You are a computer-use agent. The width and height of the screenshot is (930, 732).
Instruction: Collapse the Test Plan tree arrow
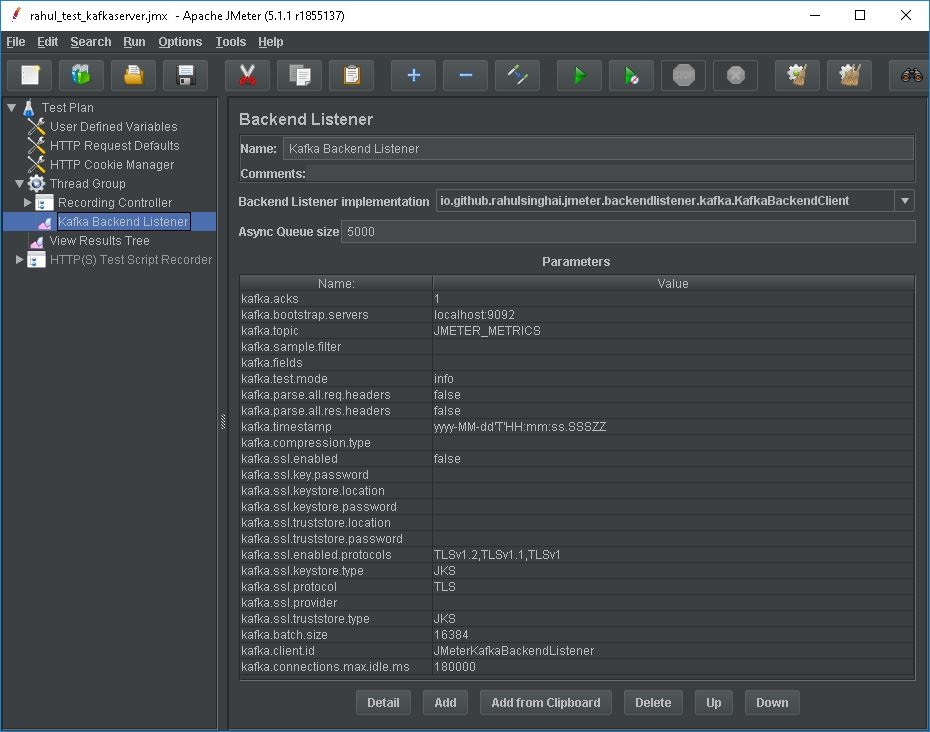tap(12, 107)
